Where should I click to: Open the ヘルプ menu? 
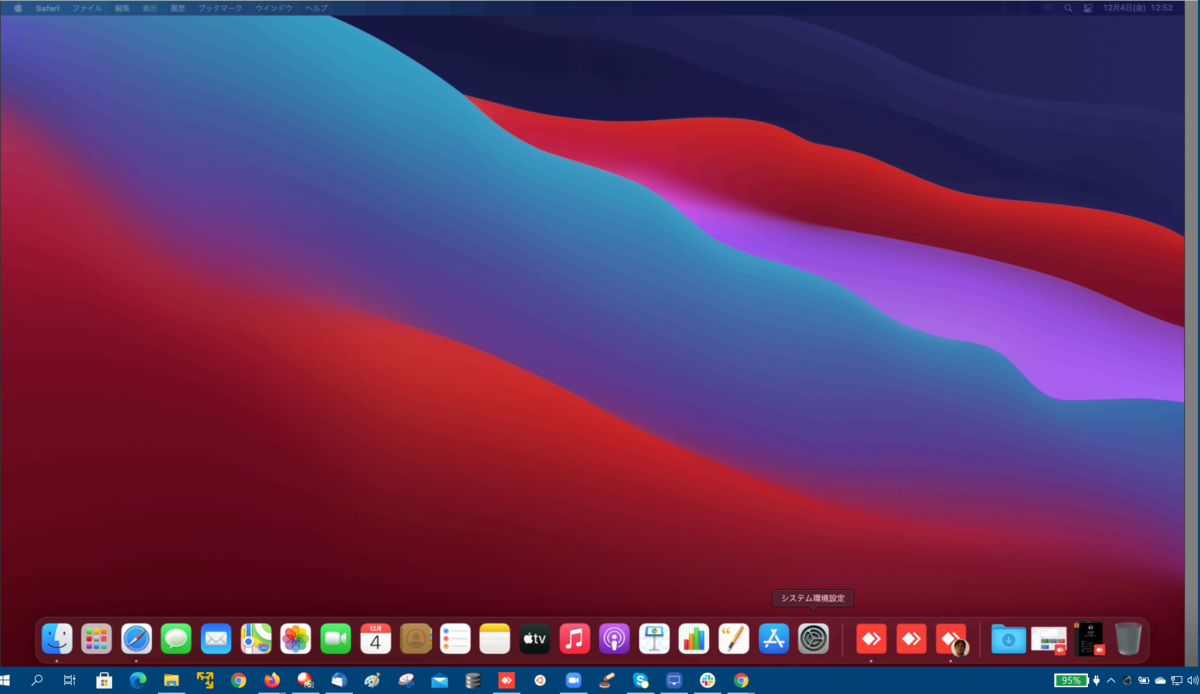[x=316, y=8]
